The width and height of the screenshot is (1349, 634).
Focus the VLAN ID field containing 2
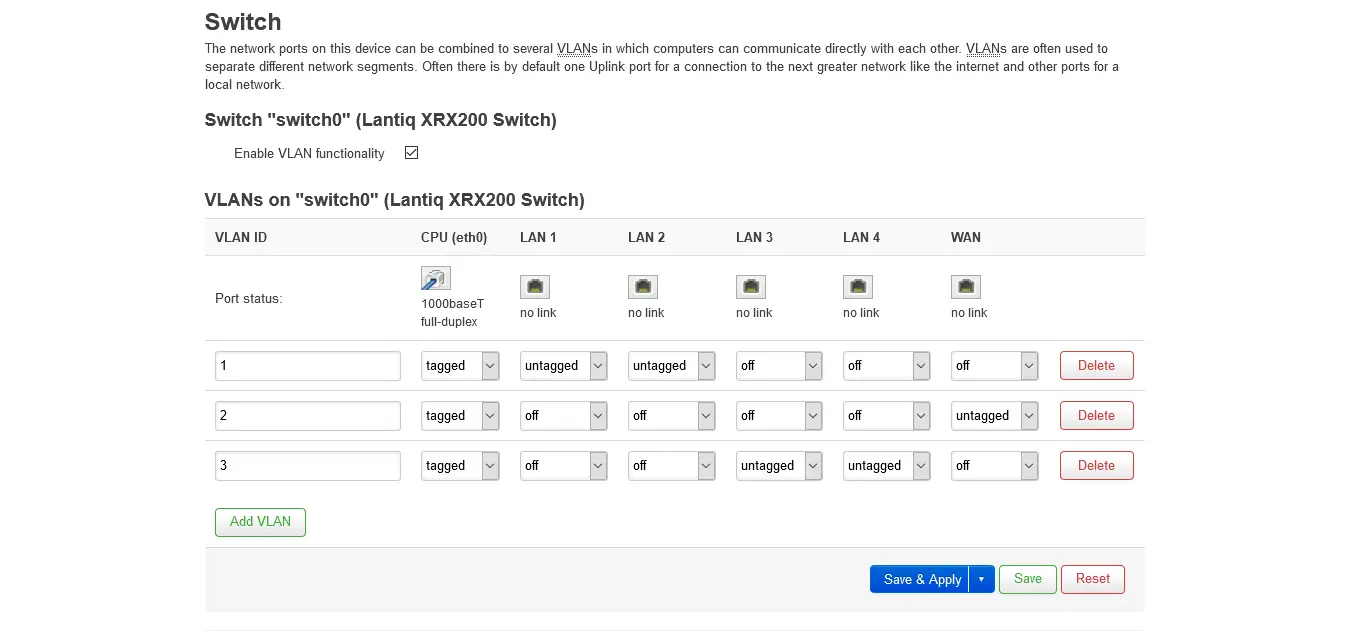tap(308, 416)
